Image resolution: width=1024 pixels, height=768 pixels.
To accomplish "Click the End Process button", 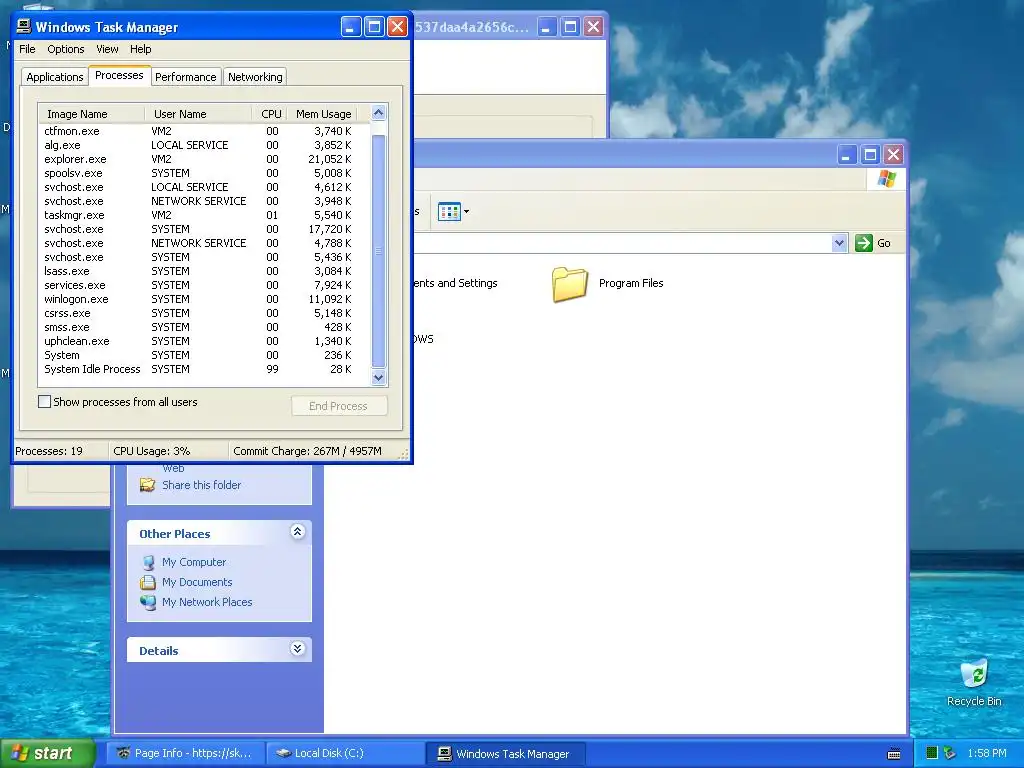I will (338, 406).
